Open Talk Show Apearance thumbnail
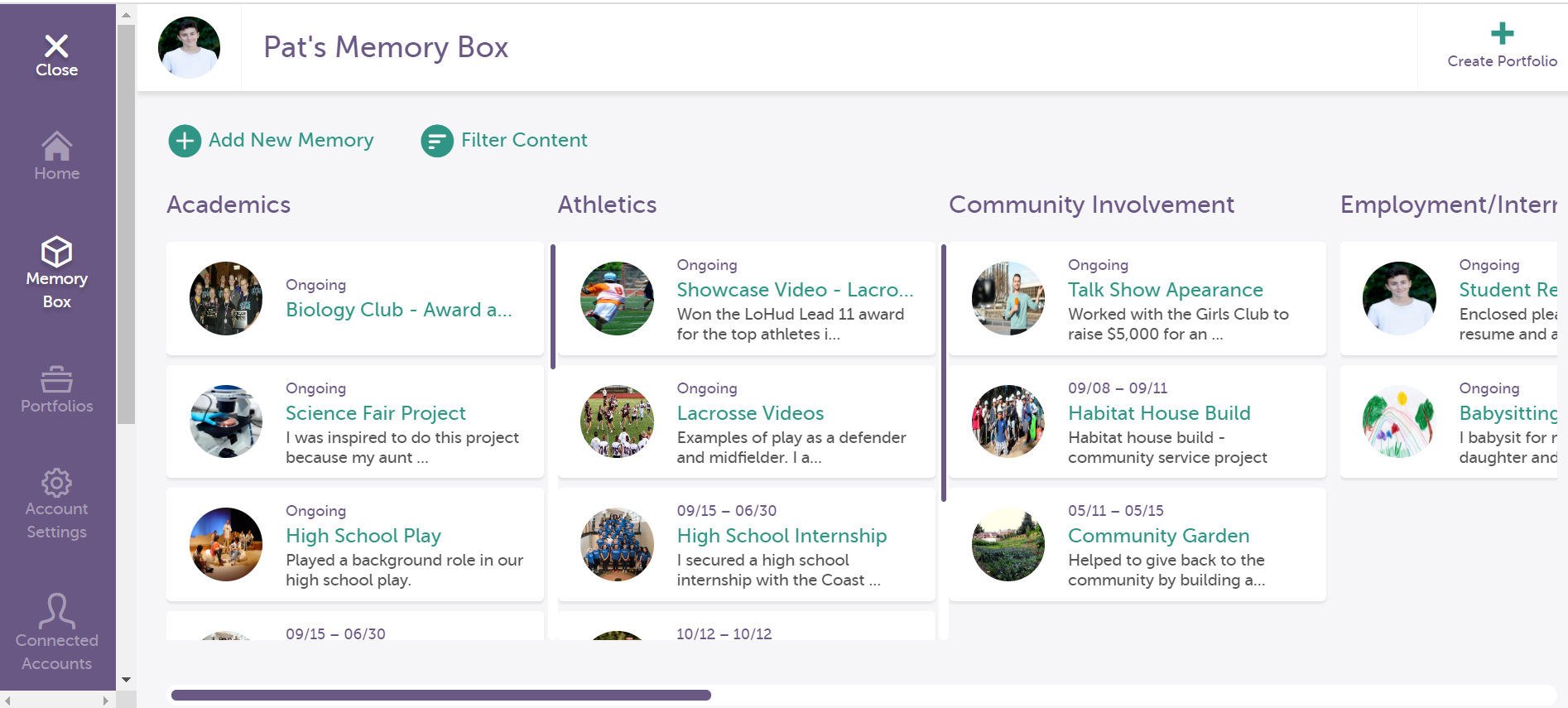This screenshot has width=1568, height=708. 1008,298
